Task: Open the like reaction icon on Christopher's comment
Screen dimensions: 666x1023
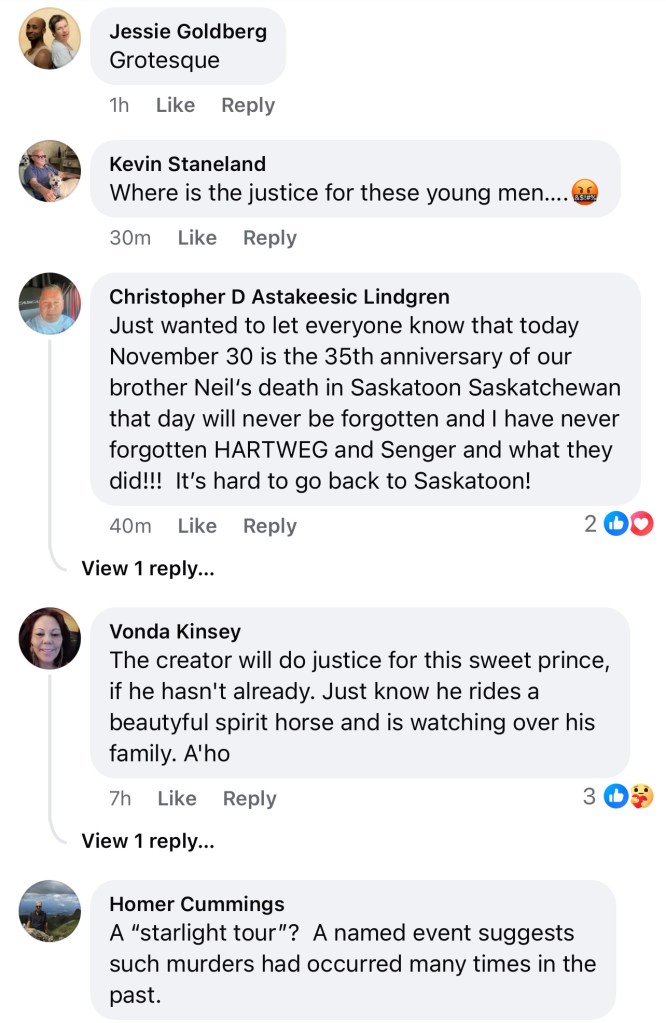Action: pyautogui.click(x=616, y=523)
